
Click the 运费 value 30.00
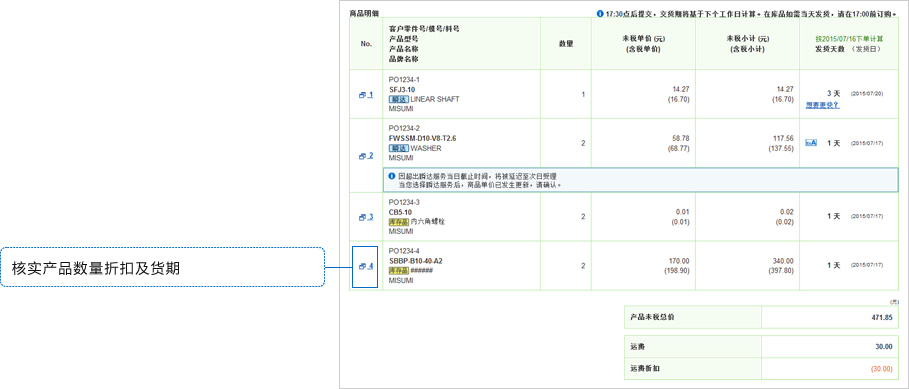tap(883, 347)
